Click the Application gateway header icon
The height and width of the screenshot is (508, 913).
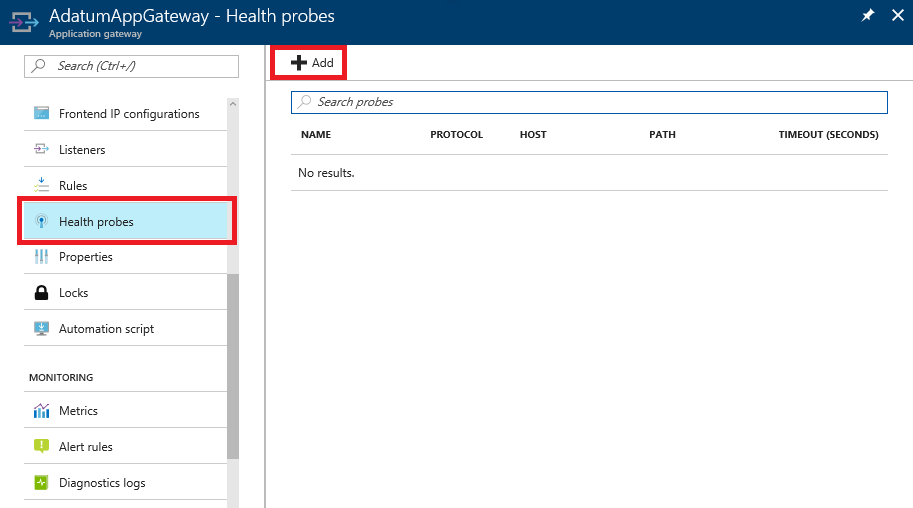[x=24, y=23]
